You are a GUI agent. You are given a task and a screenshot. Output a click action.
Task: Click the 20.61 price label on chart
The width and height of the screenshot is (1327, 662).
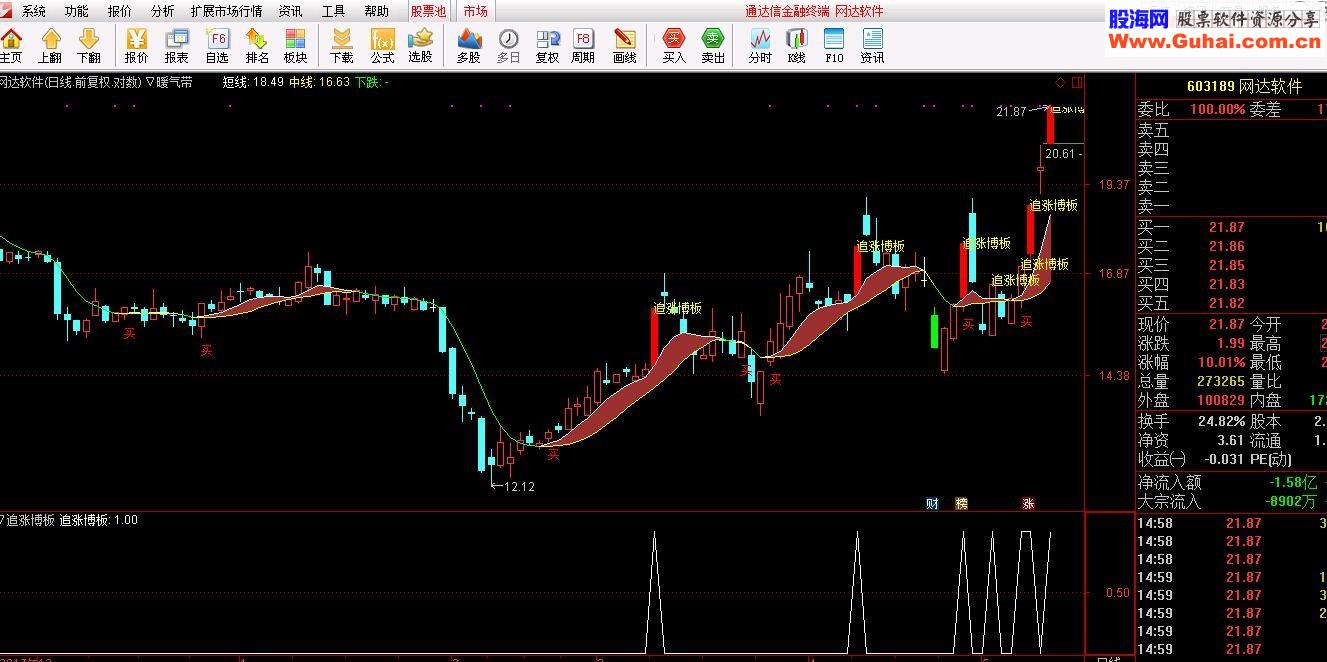(1060, 154)
